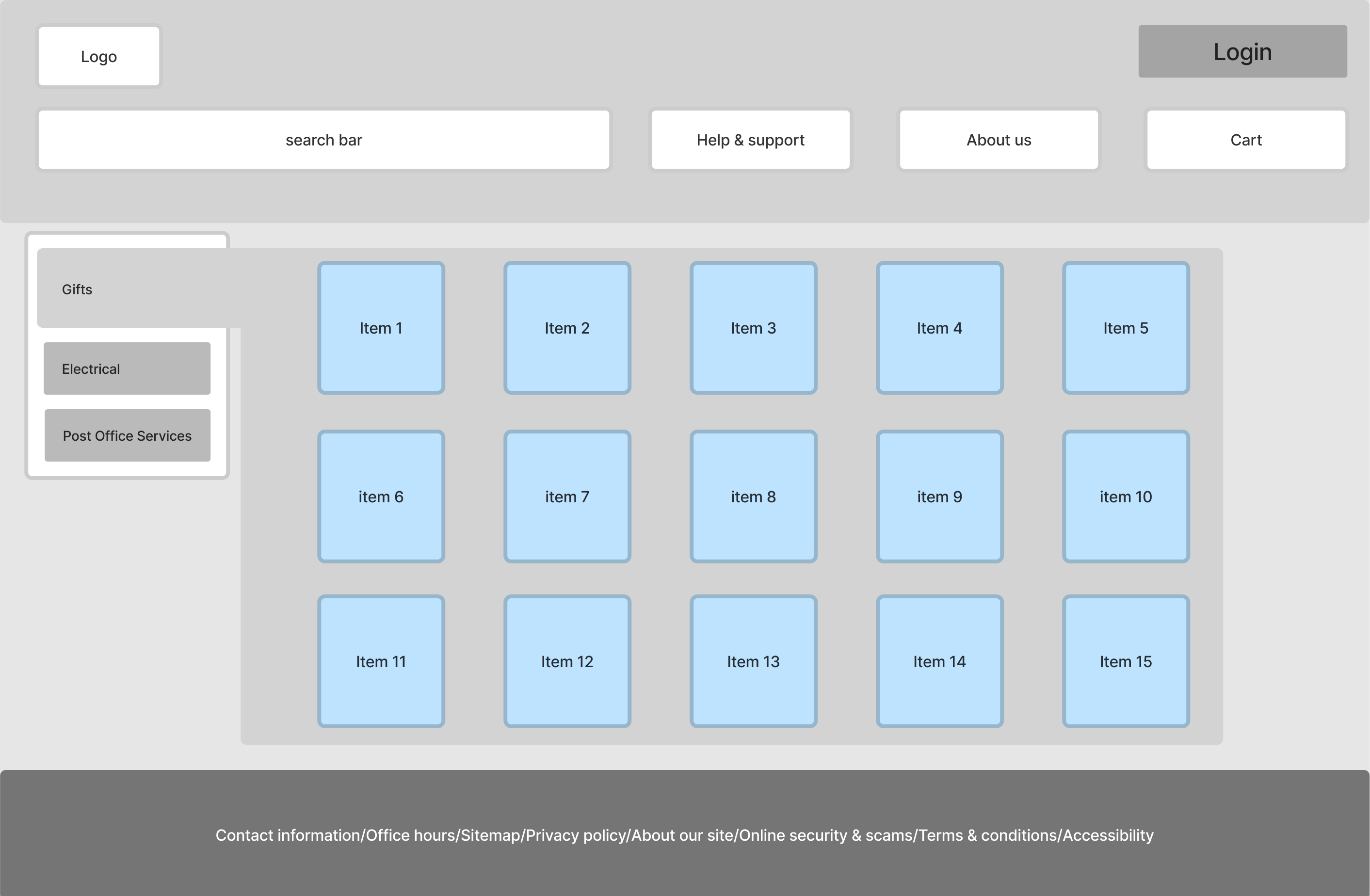Image resolution: width=1370 pixels, height=896 pixels.
Task: Choose Post Office Services category
Action: (127, 435)
